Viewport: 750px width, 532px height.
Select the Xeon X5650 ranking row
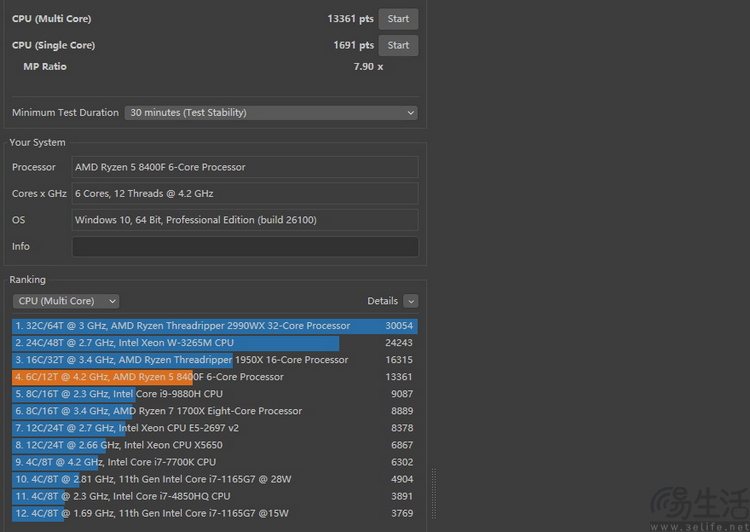[215, 445]
